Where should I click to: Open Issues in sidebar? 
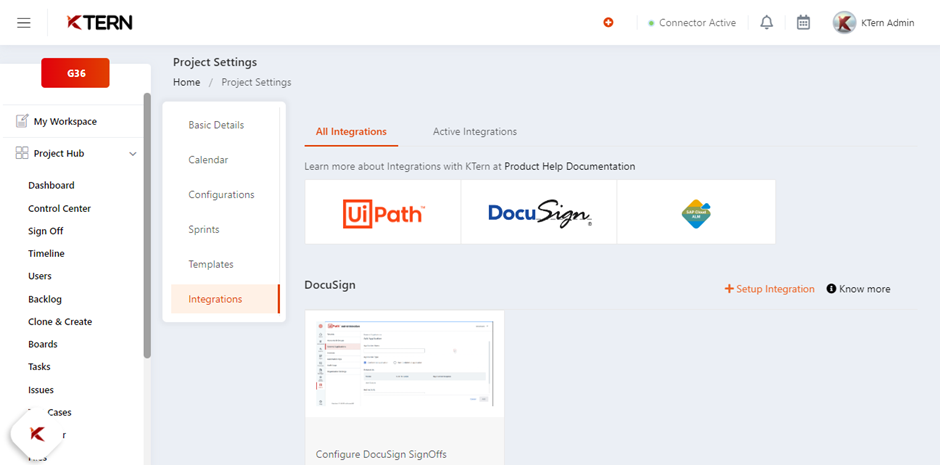(41, 390)
